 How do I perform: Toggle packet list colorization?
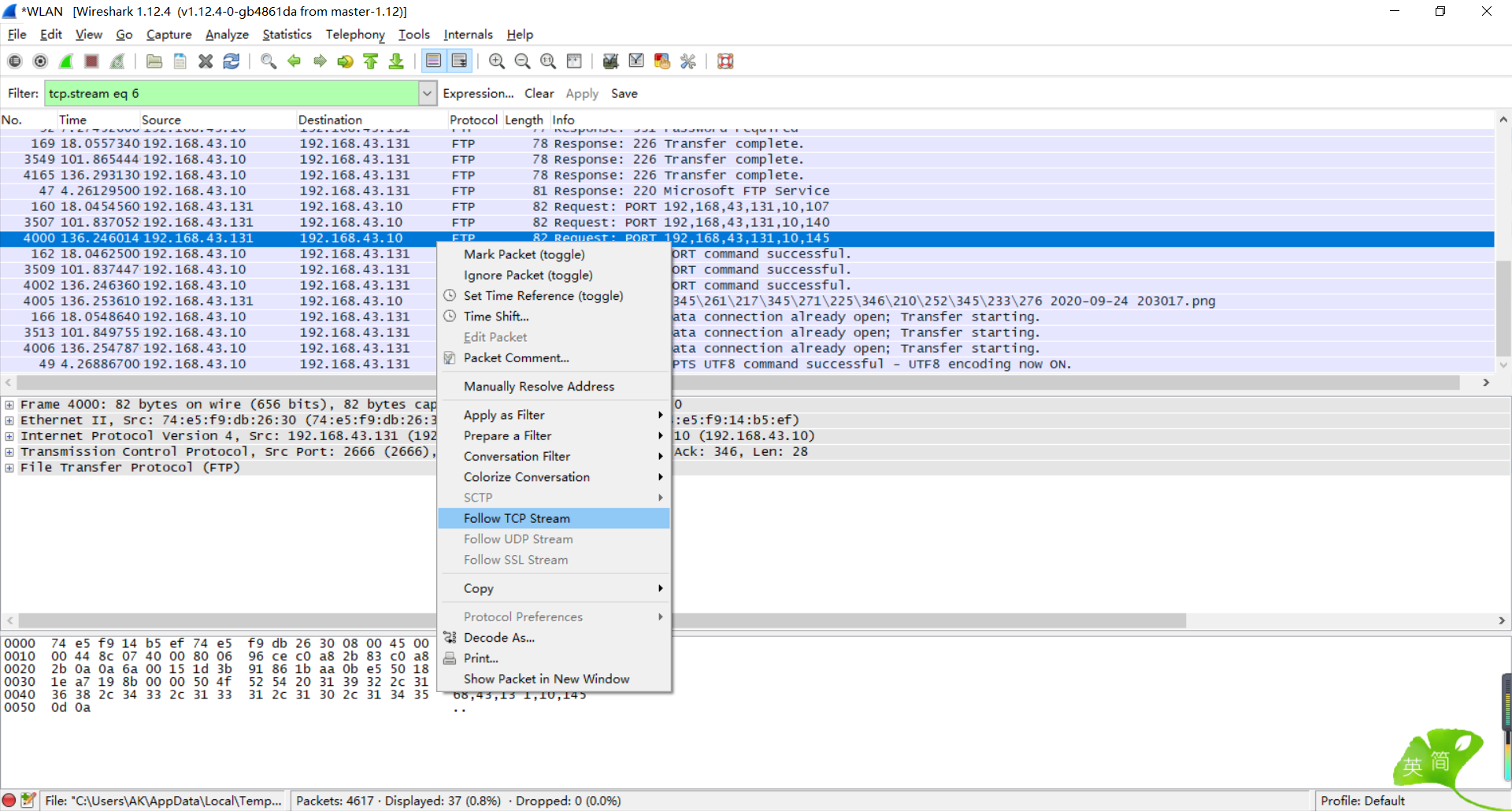point(433,61)
